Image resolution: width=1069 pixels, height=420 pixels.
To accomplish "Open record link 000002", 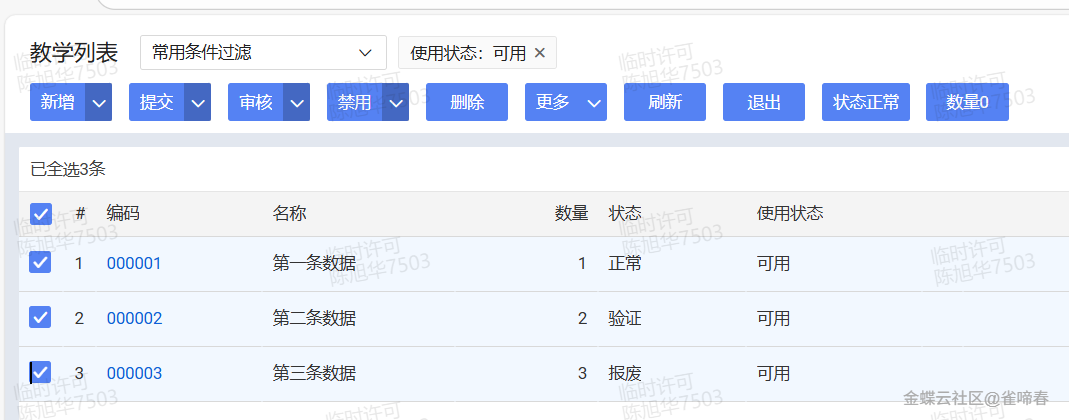I will pos(134,319).
